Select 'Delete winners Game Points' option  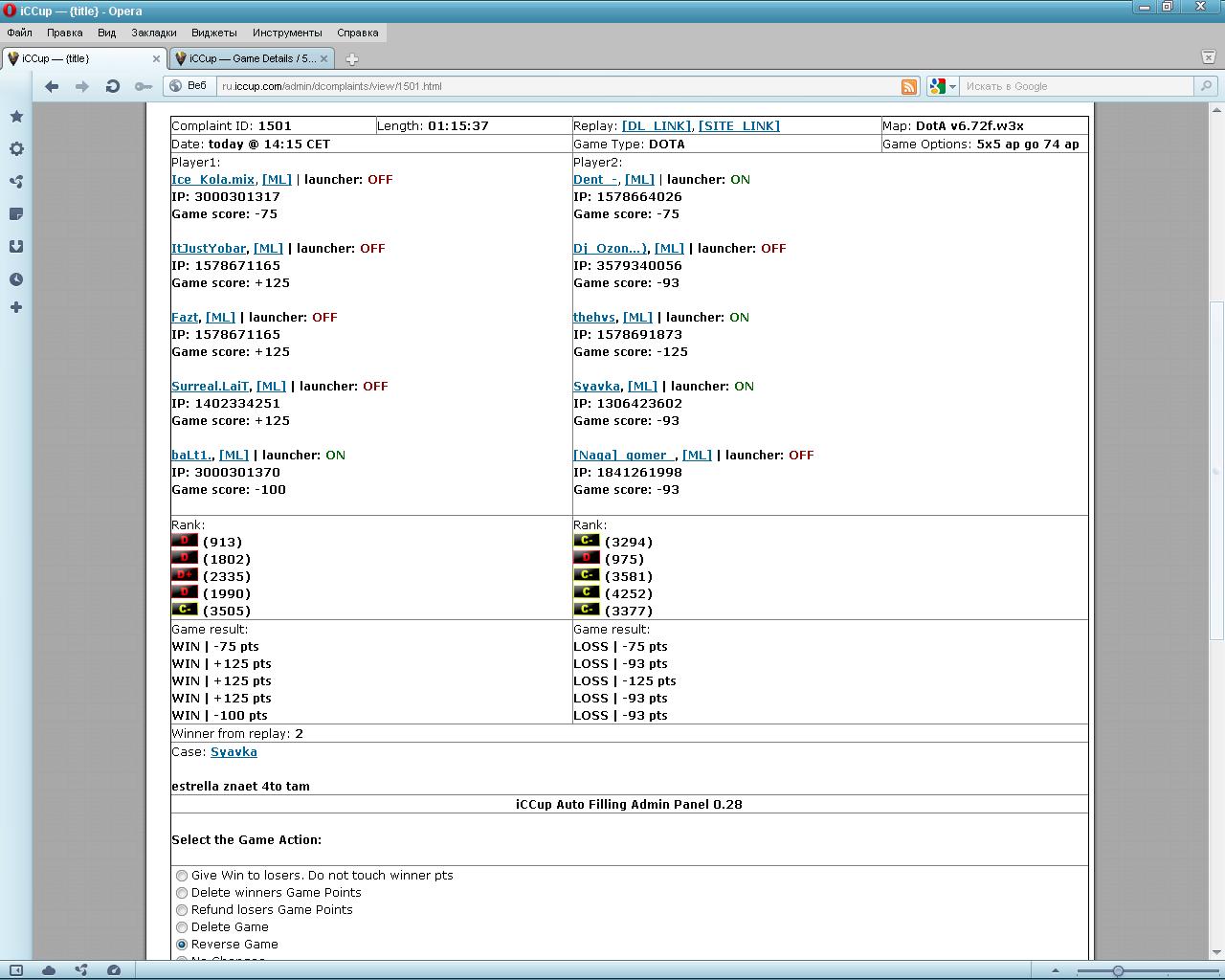(182, 893)
